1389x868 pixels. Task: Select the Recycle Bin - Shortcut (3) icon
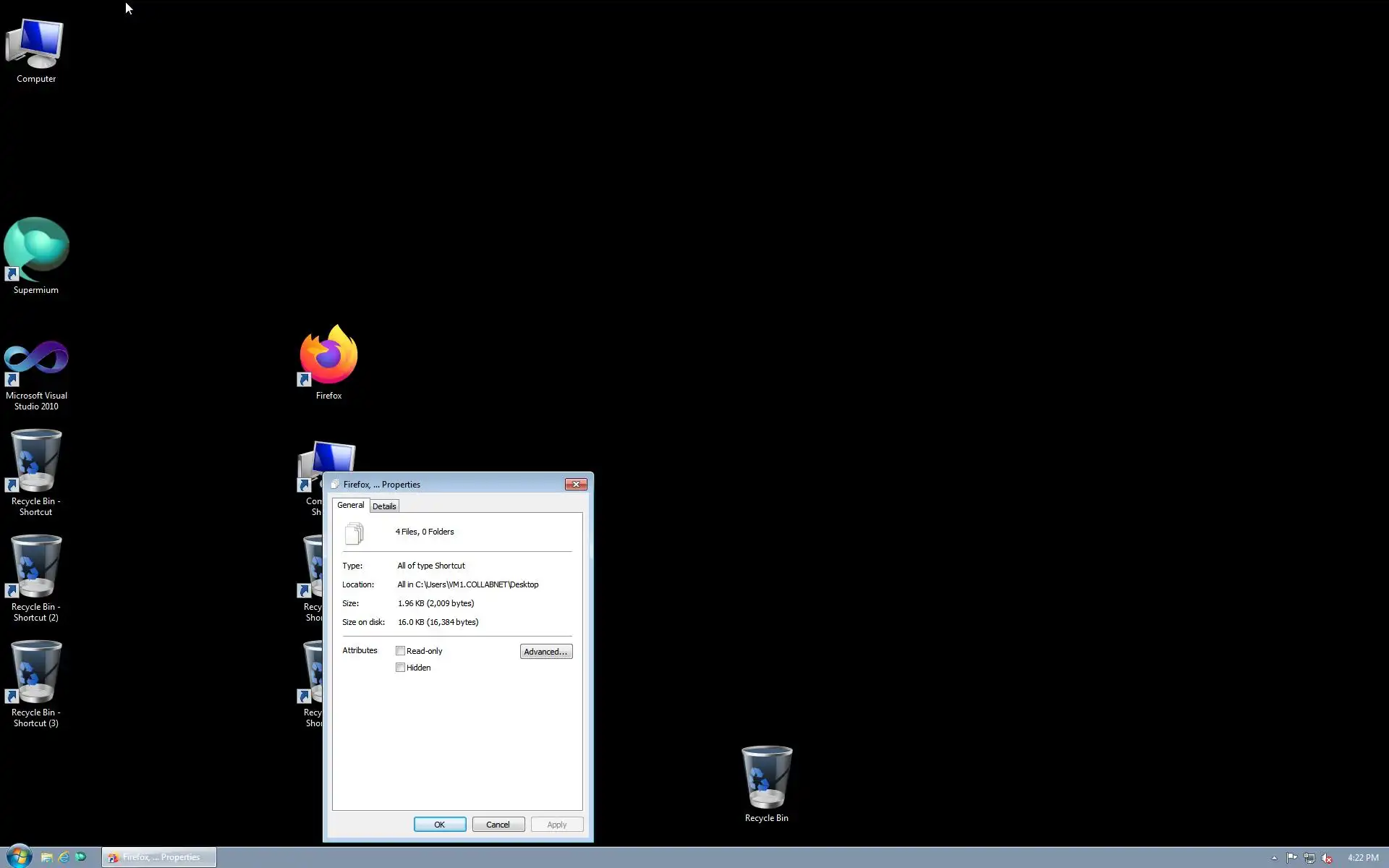(35, 674)
